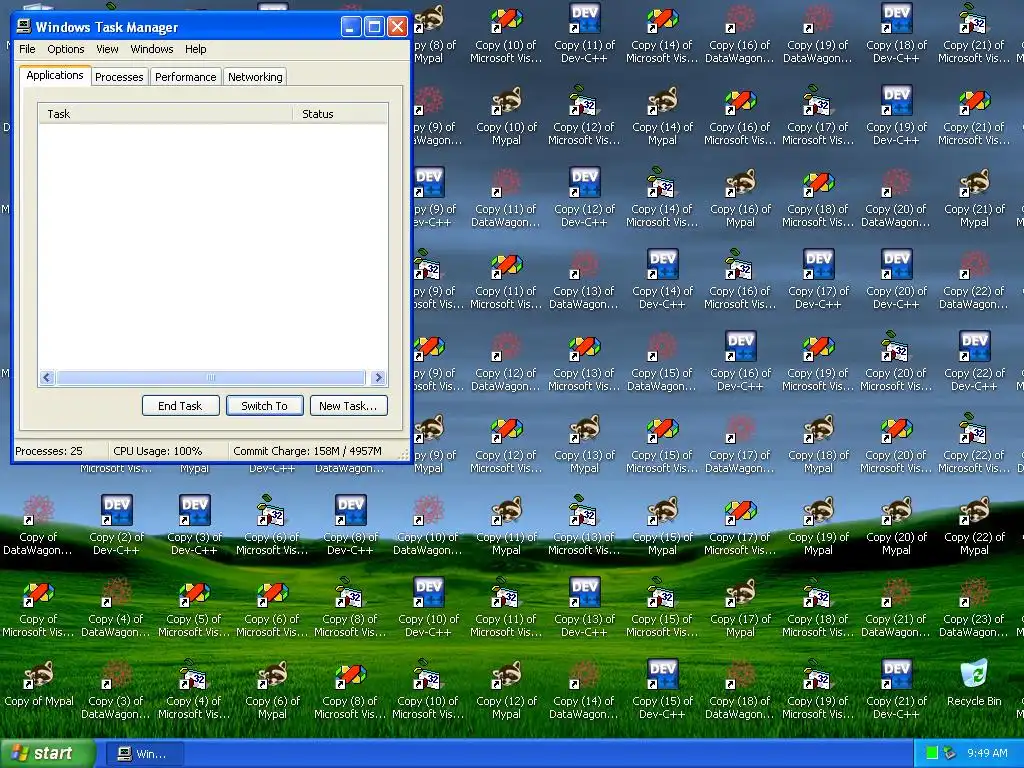
Task: Select 'Copy (23) of DataWagon' desktop icon
Action: (x=973, y=608)
